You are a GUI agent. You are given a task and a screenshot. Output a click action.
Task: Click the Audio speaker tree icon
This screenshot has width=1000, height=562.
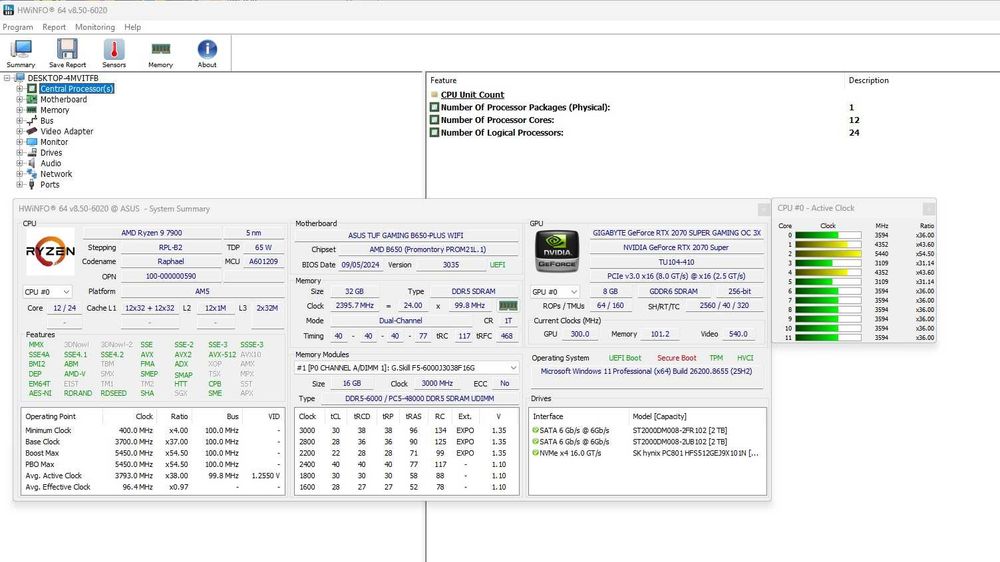[x=32, y=163]
